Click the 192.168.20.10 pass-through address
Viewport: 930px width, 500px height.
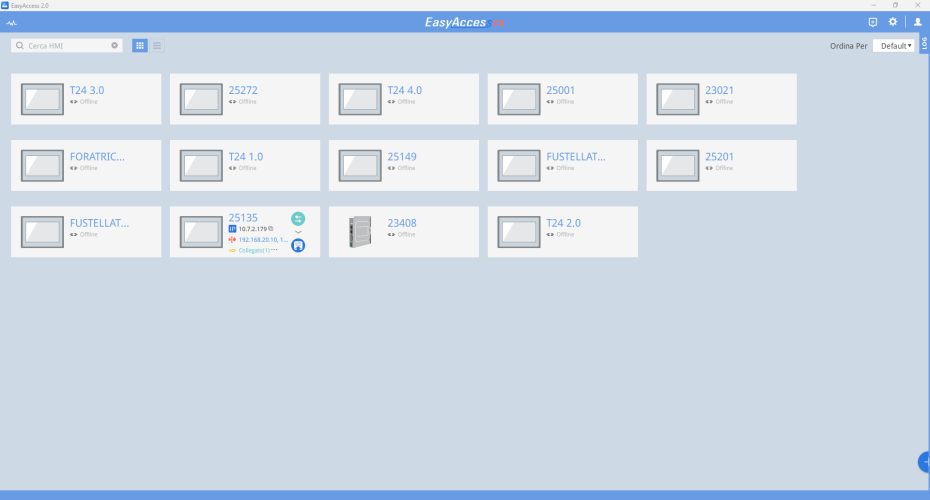click(263, 240)
